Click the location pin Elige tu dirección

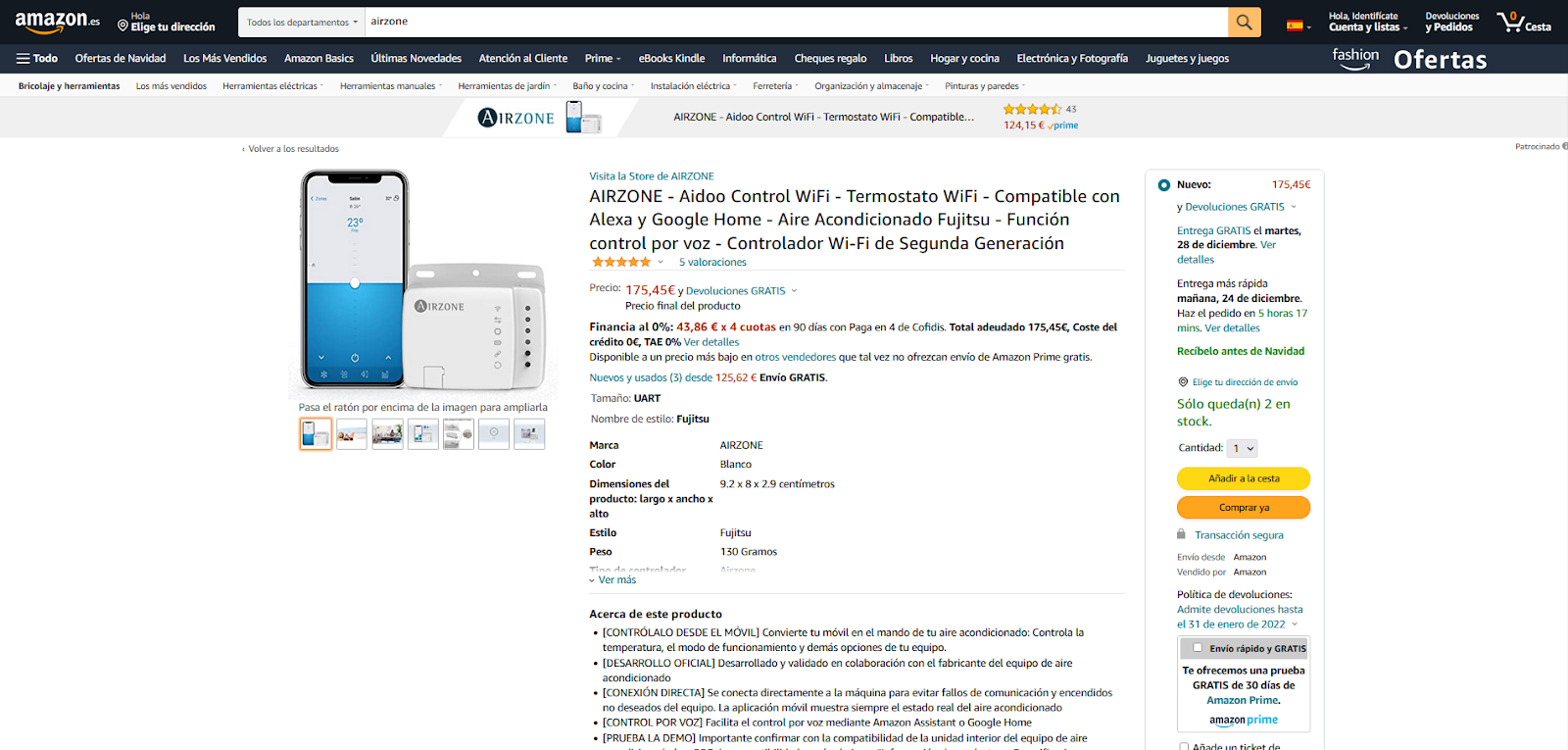click(x=166, y=22)
